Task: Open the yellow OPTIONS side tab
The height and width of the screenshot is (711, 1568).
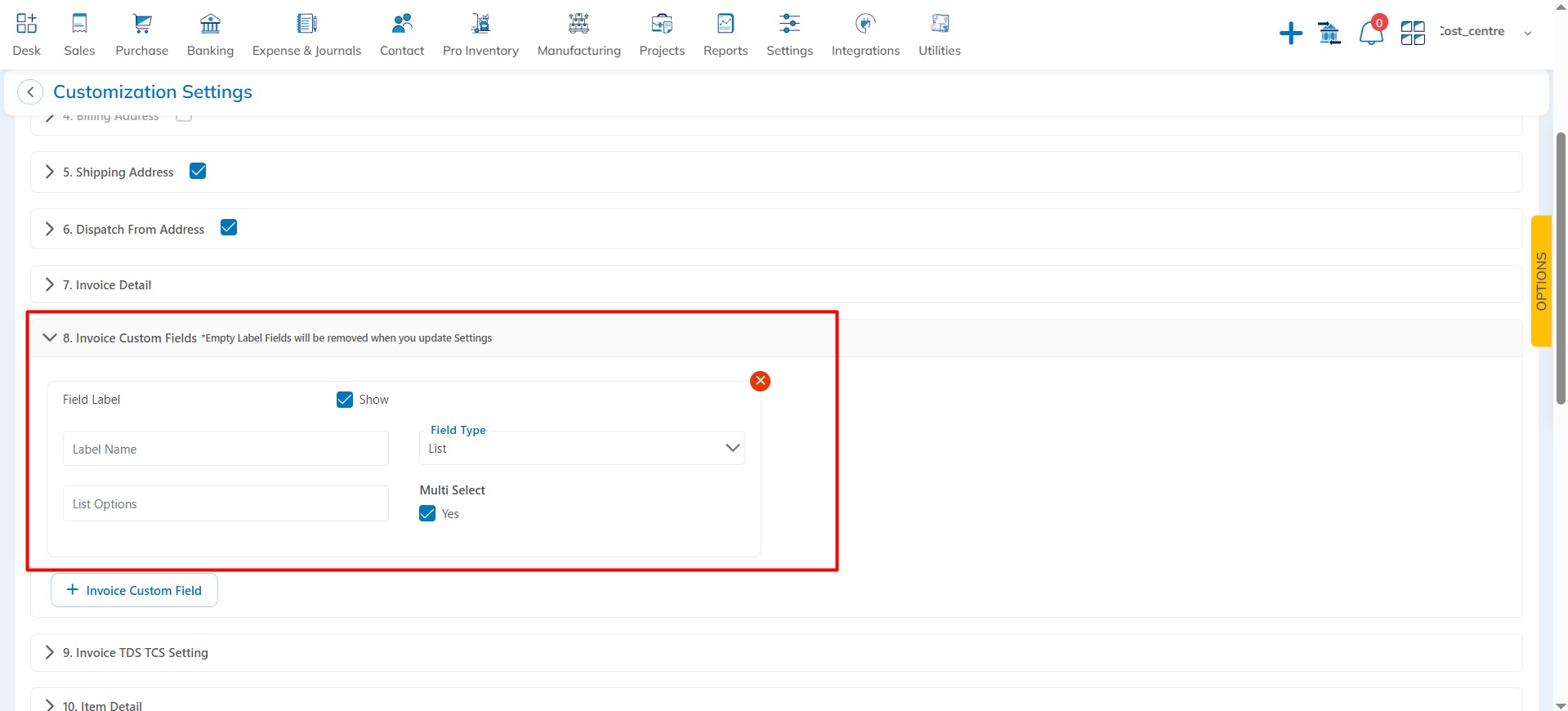Action: (1541, 281)
